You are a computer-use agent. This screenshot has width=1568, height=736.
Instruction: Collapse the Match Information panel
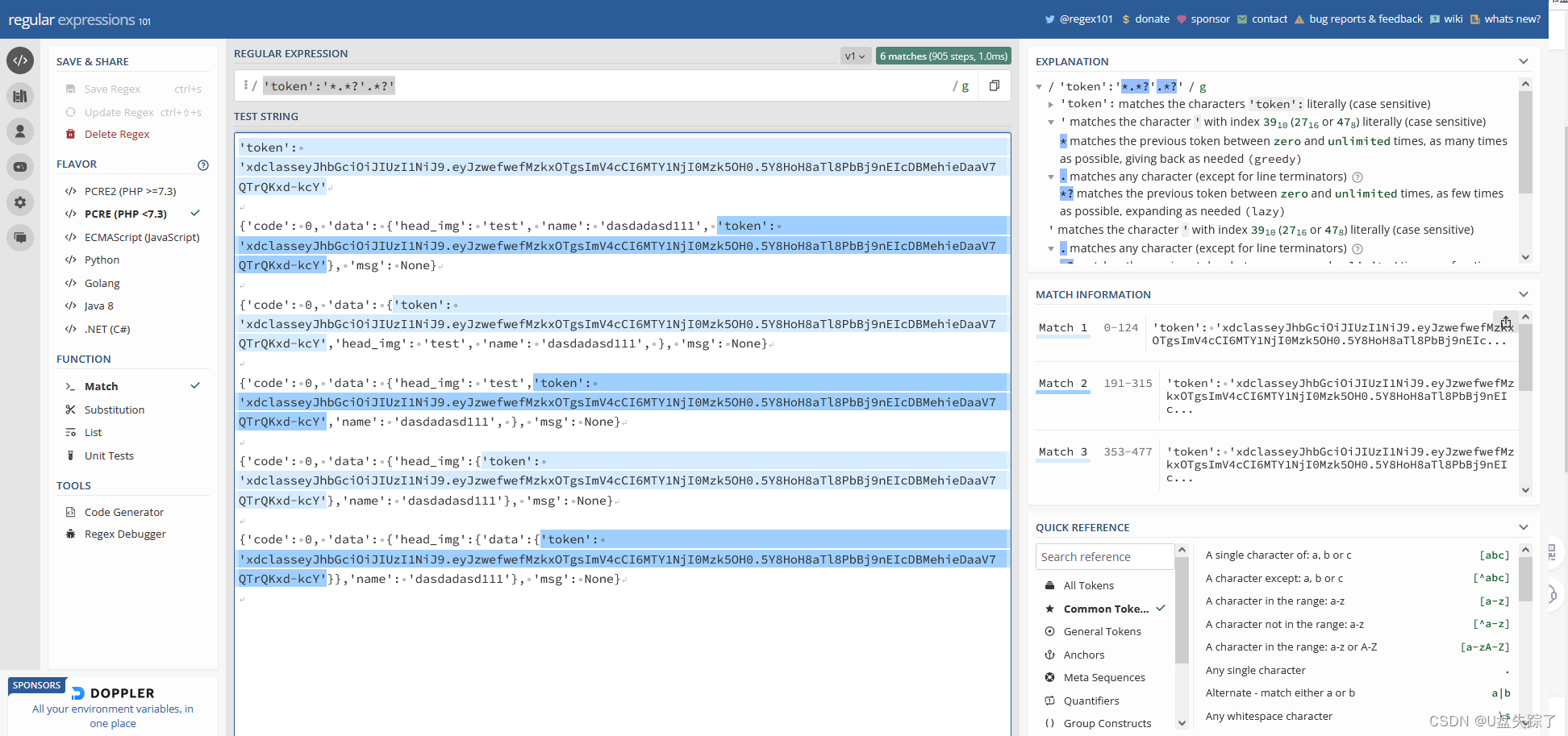tap(1523, 294)
